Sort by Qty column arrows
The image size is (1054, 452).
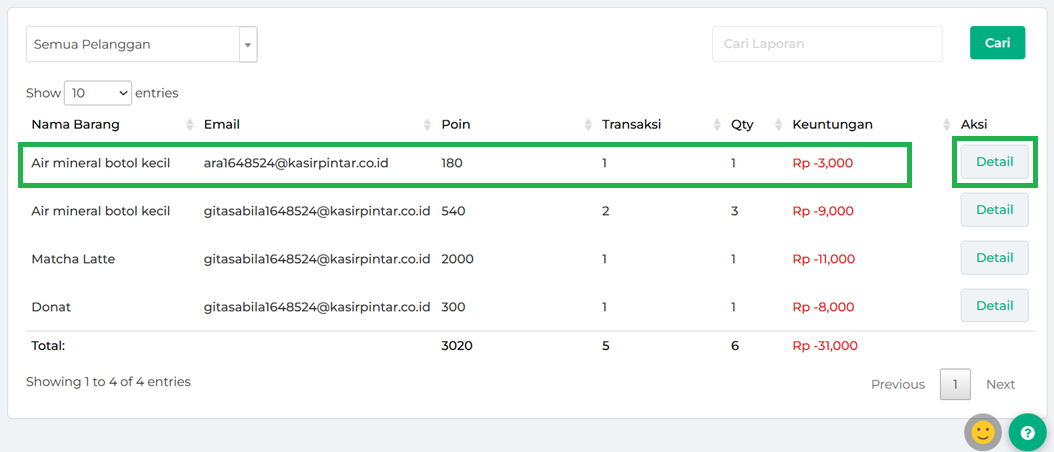[x=777, y=125]
